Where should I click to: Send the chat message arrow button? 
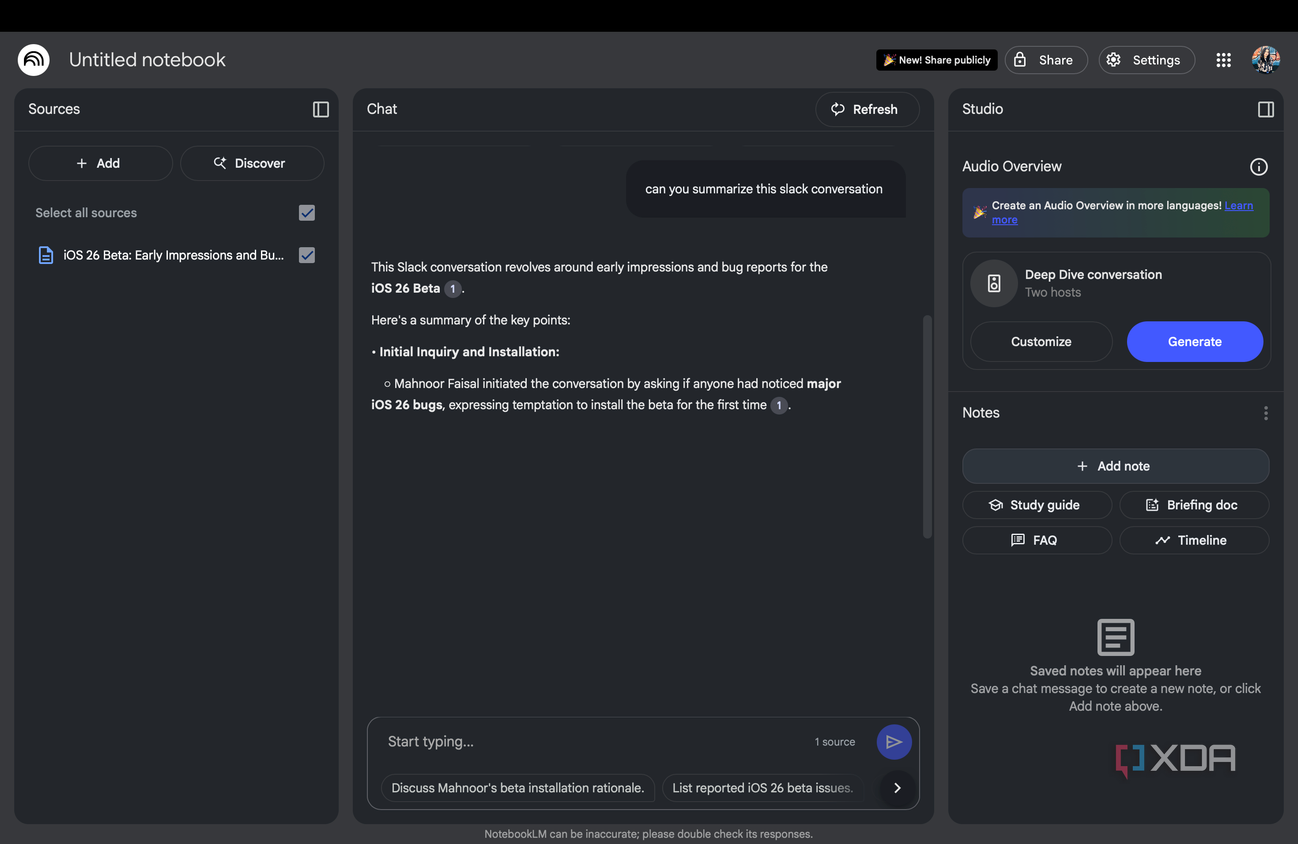[894, 742]
